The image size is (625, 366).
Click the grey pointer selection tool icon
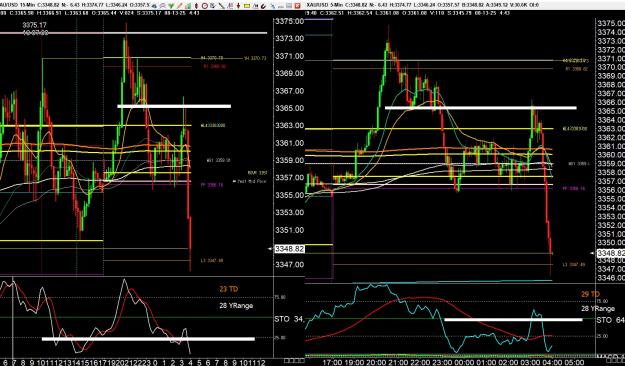pos(212,6)
